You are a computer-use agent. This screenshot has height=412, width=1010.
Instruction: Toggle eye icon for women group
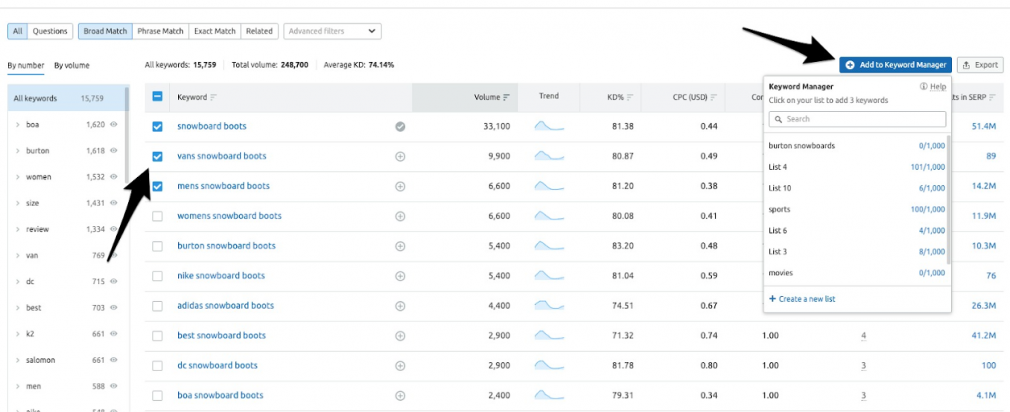[113, 177]
